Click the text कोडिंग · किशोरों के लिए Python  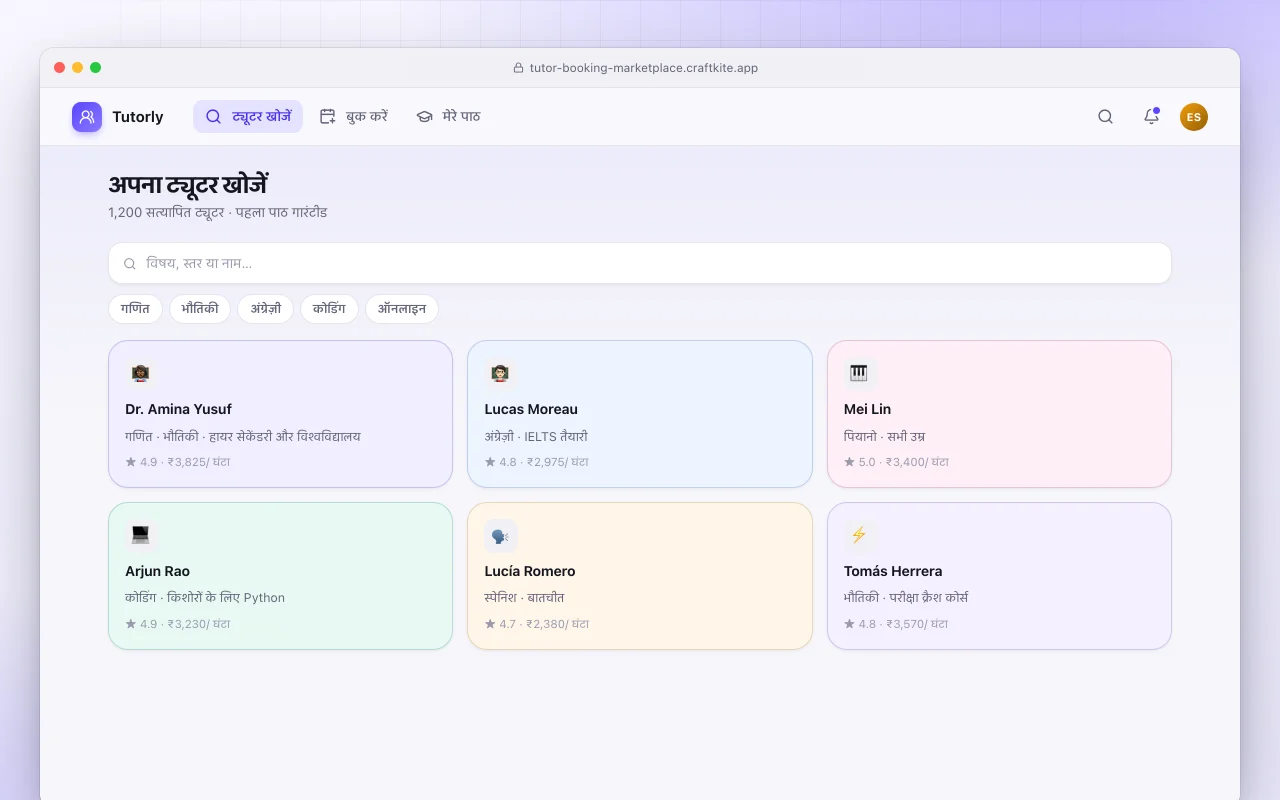(x=205, y=598)
